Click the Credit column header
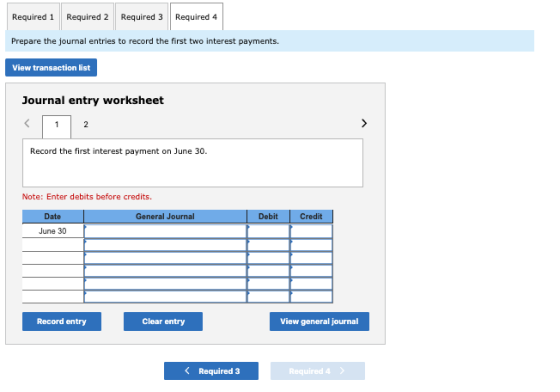Image resolution: width=560 pixels, height=392 pixels. 311,216
